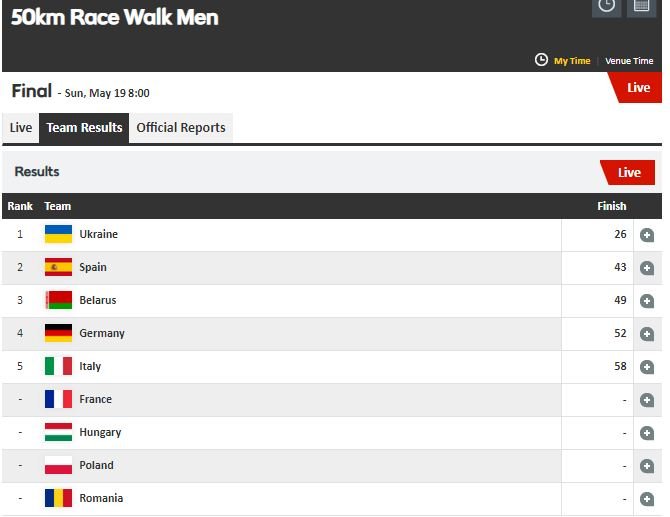Expand Ukraine team result details

[x=647, y=235]
